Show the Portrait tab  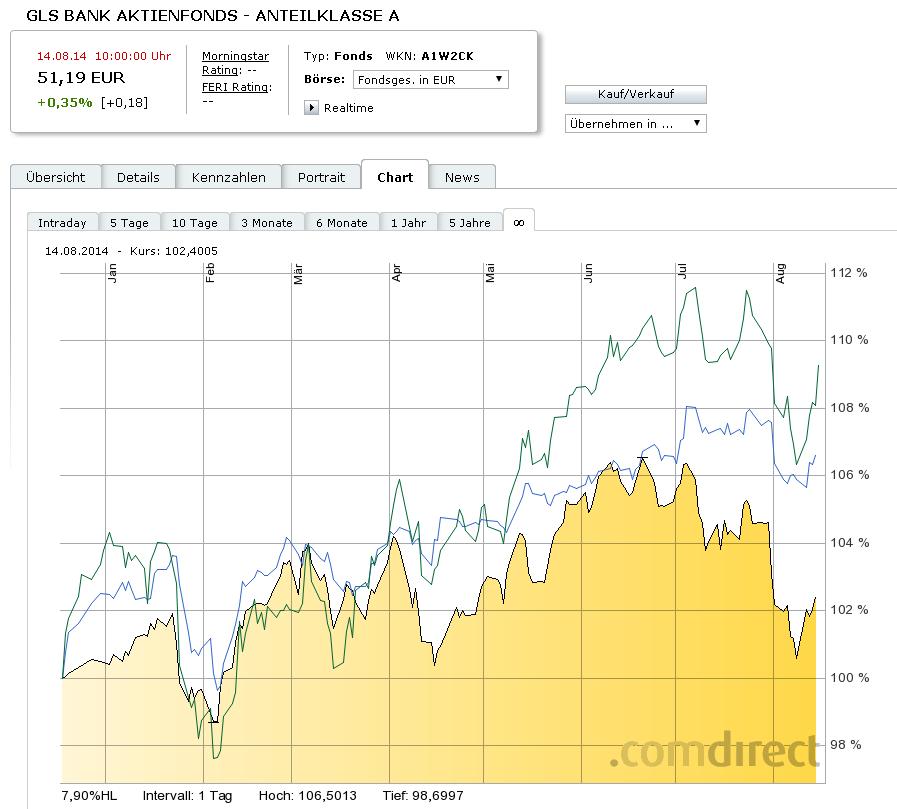[x=321, y=177]
